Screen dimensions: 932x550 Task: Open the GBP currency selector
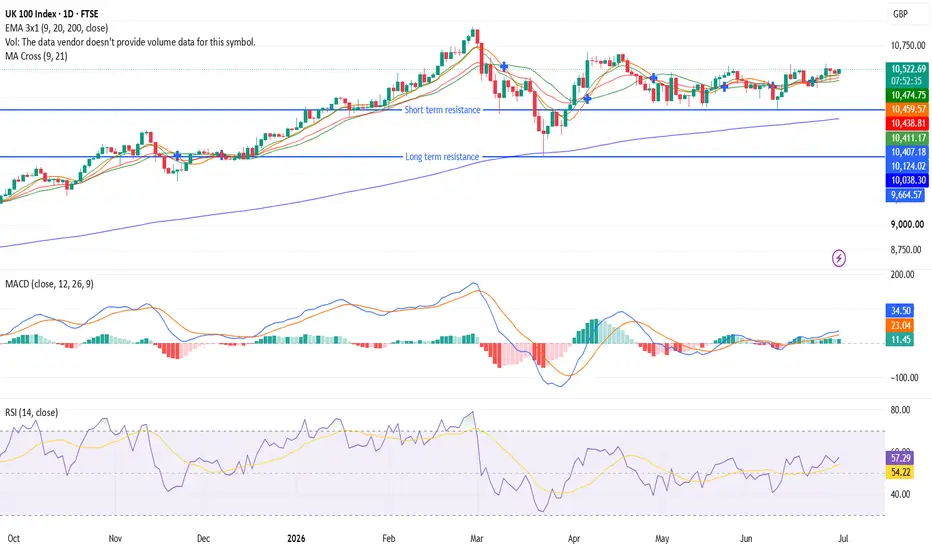tap(900, 14)
